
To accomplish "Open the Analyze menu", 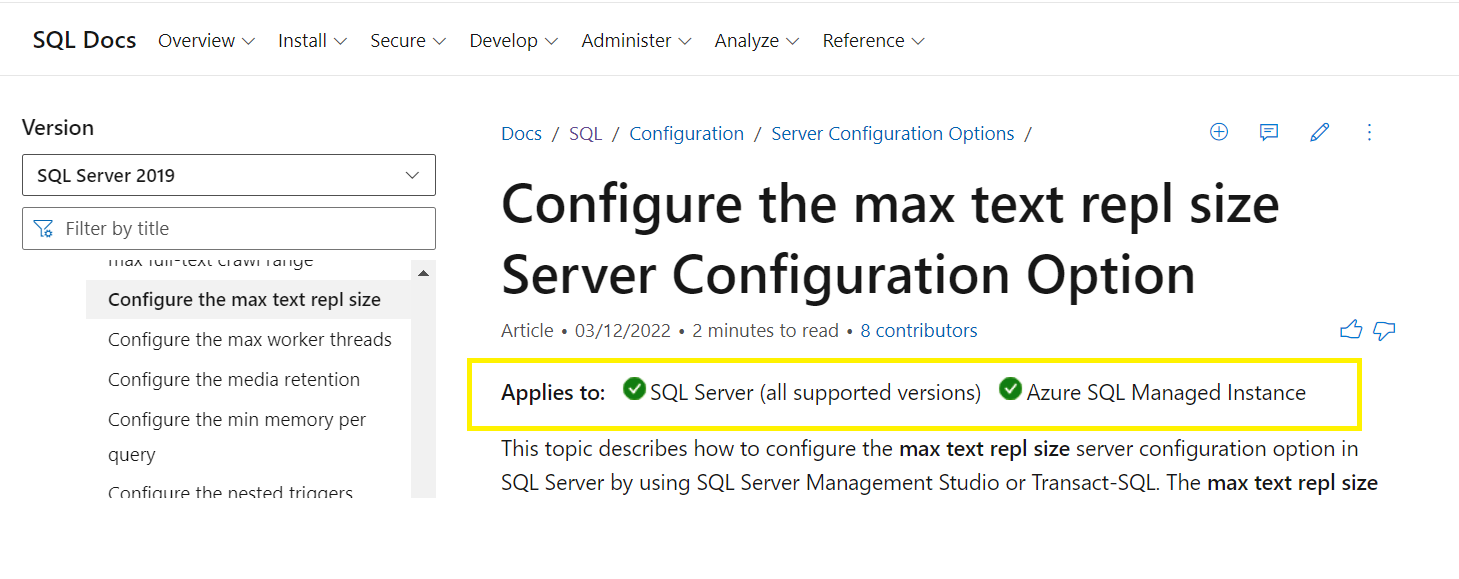I will 755,40.
